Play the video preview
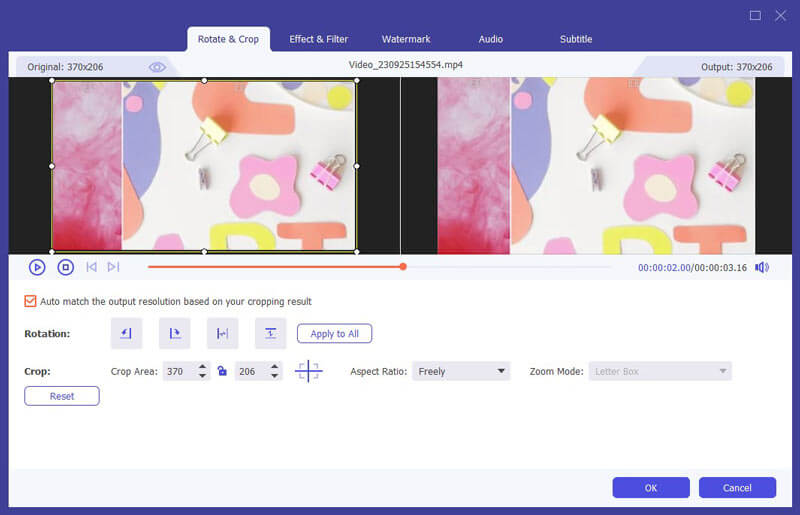 pos(37,267)
